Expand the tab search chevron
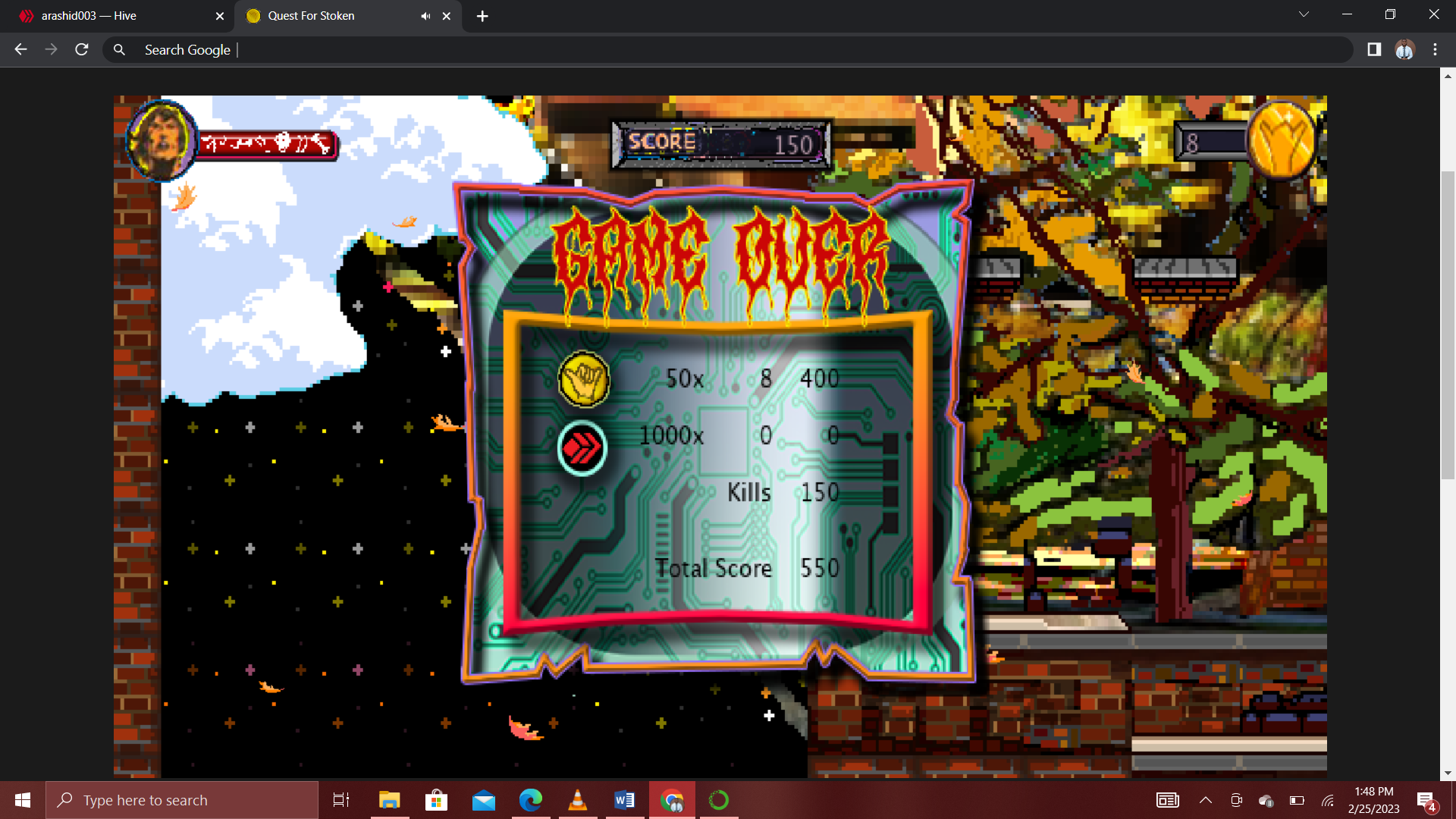The image size is (1456, 819). tap(1304, 14)
